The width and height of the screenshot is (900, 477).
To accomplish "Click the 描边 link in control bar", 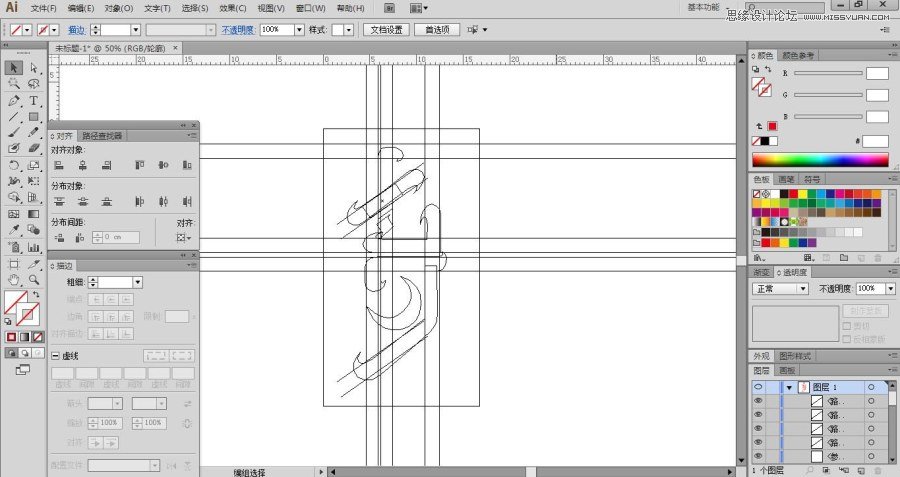I will tap(76, 30).
